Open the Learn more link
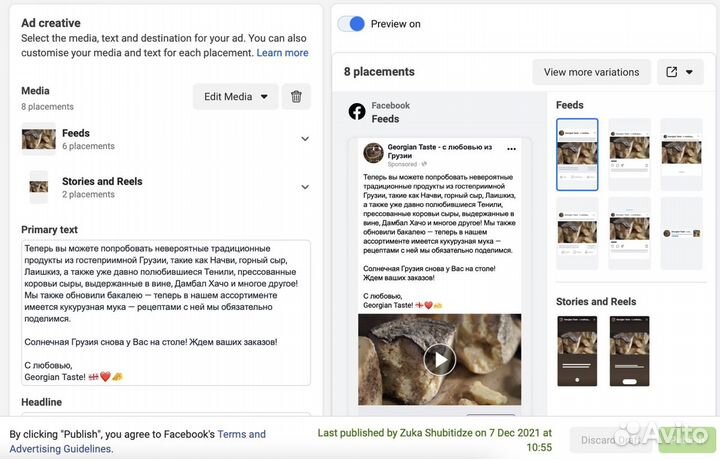This screenshot has width=720, height=459. (282, 53)
